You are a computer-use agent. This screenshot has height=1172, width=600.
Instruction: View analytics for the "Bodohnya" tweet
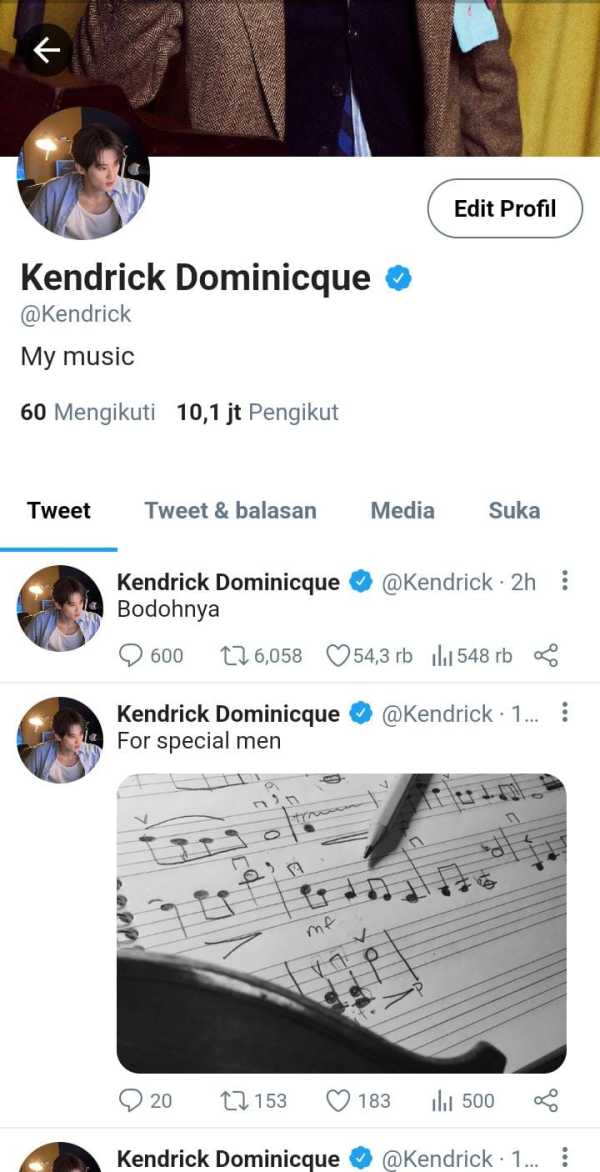[x=442, y=655]
